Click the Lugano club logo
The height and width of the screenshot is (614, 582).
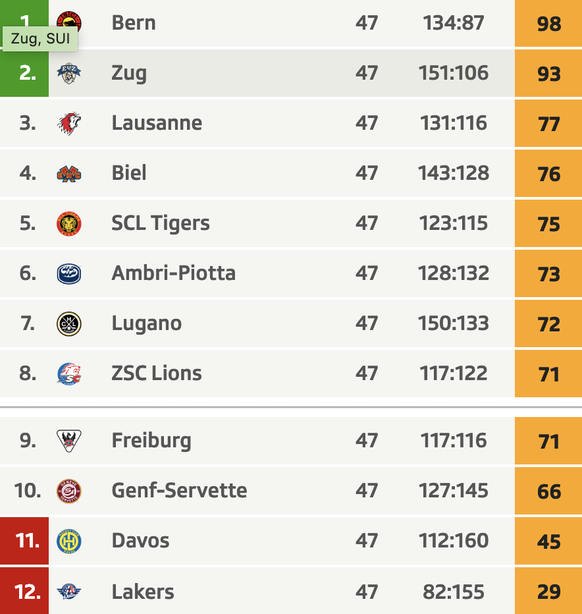point(69,324)
